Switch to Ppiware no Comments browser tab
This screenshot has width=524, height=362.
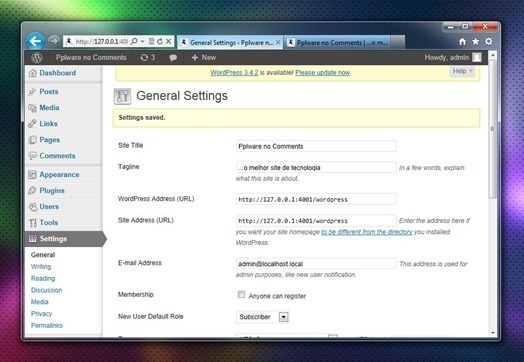coord(337,43)
